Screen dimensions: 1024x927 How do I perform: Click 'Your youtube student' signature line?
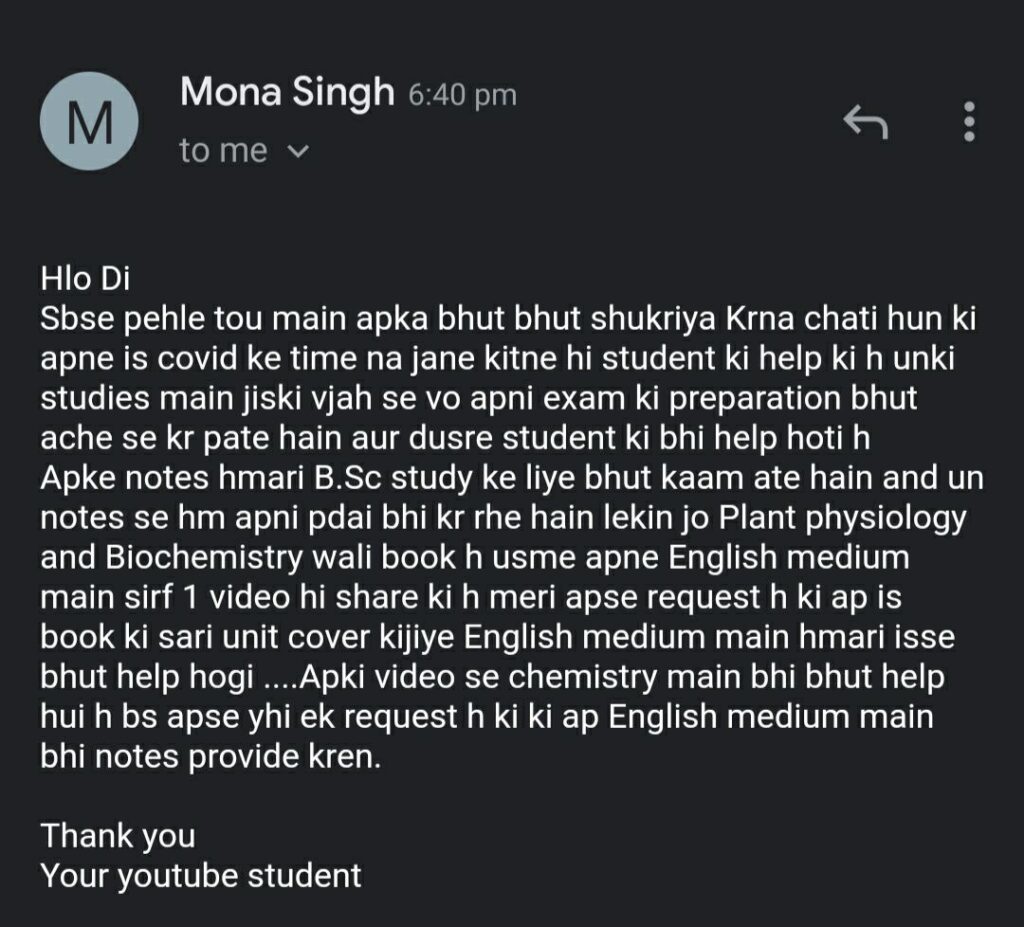tap(201, 875)
